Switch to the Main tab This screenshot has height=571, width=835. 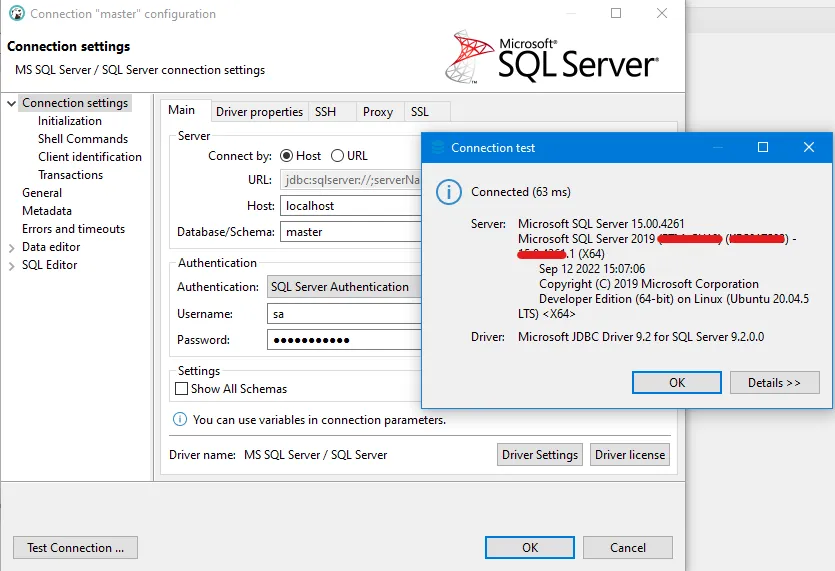(182, 110)
